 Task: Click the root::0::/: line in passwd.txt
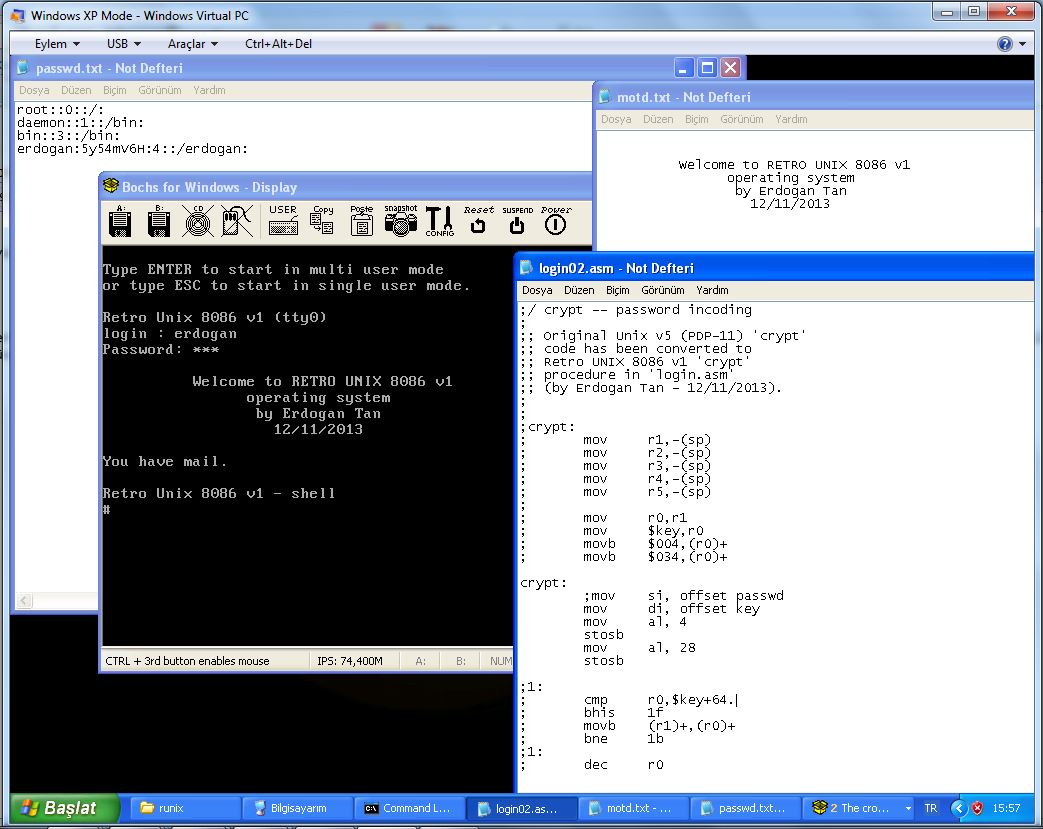[61, 110]
